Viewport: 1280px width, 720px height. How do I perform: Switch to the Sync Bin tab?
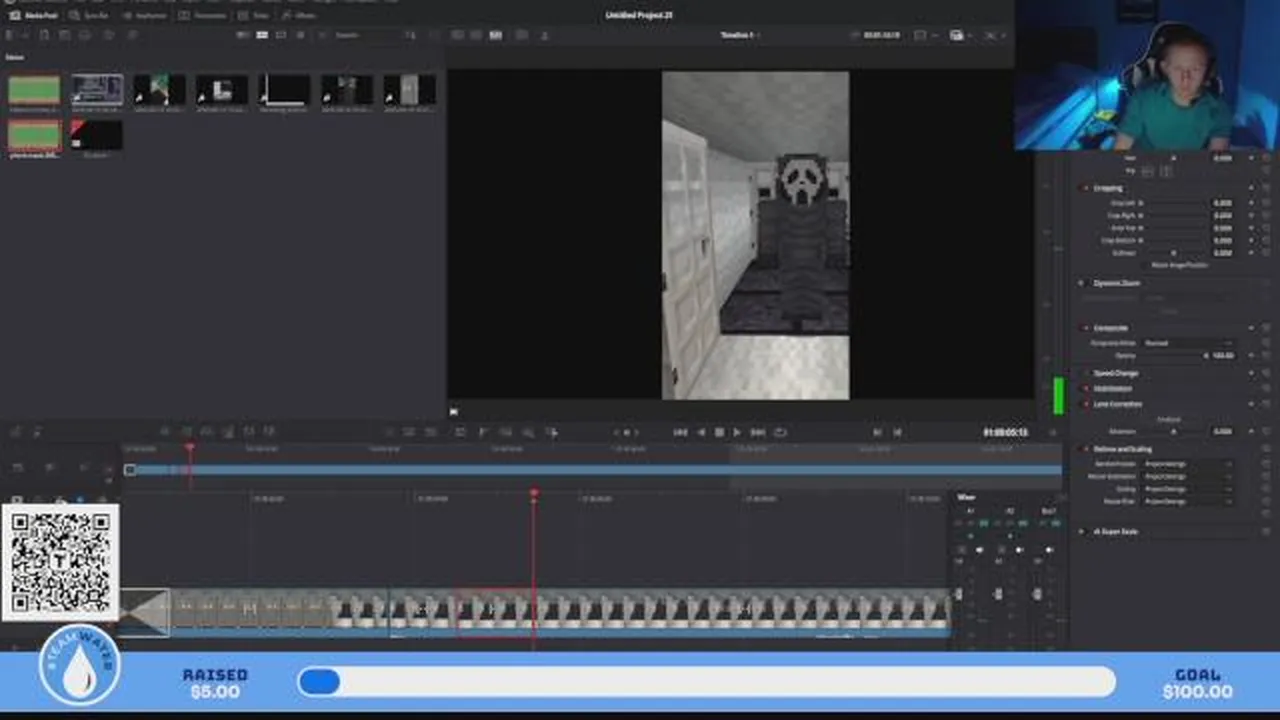point(90,16)
